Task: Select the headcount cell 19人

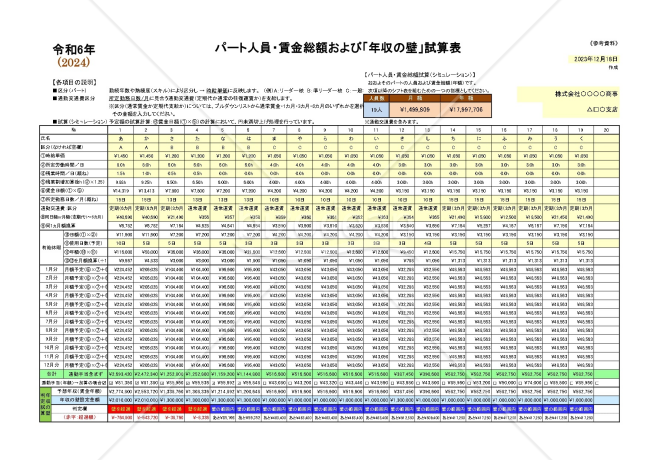Action: pyautogui.click(x=376, y=110)
